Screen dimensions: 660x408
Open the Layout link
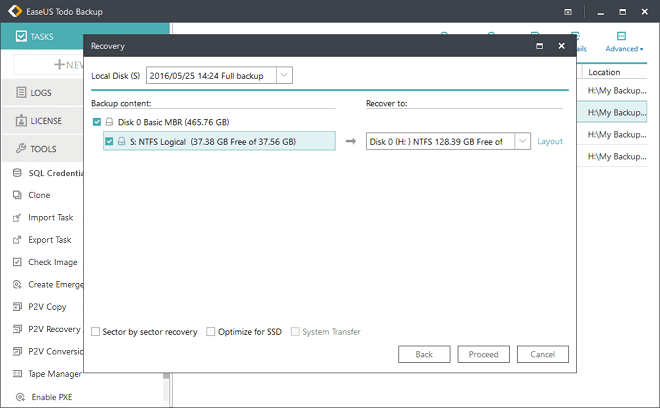point(550,141)
